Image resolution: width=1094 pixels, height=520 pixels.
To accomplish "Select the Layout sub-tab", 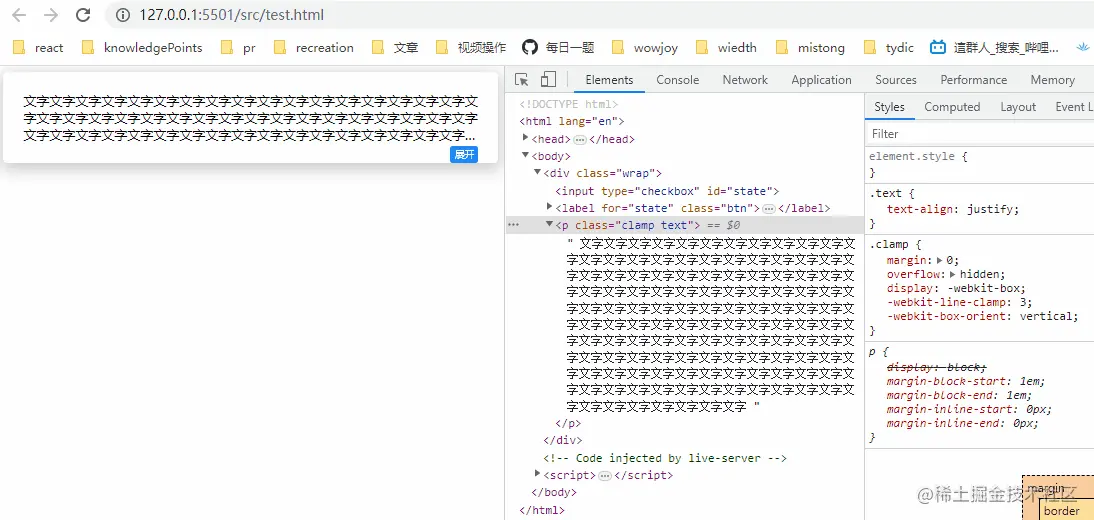I will (x=1018, y=107).
